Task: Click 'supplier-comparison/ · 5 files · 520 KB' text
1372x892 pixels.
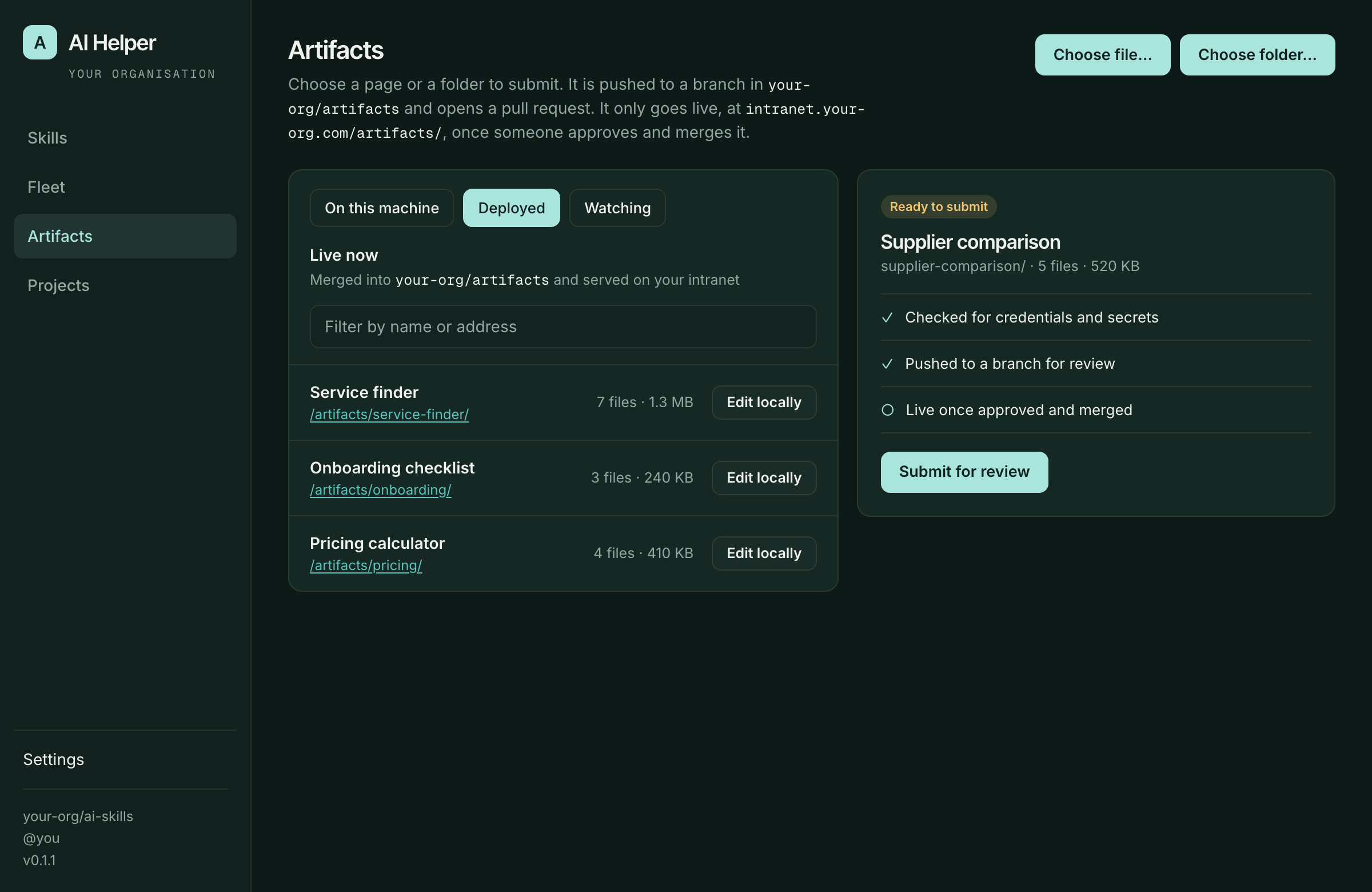Action: (1010, 266)
